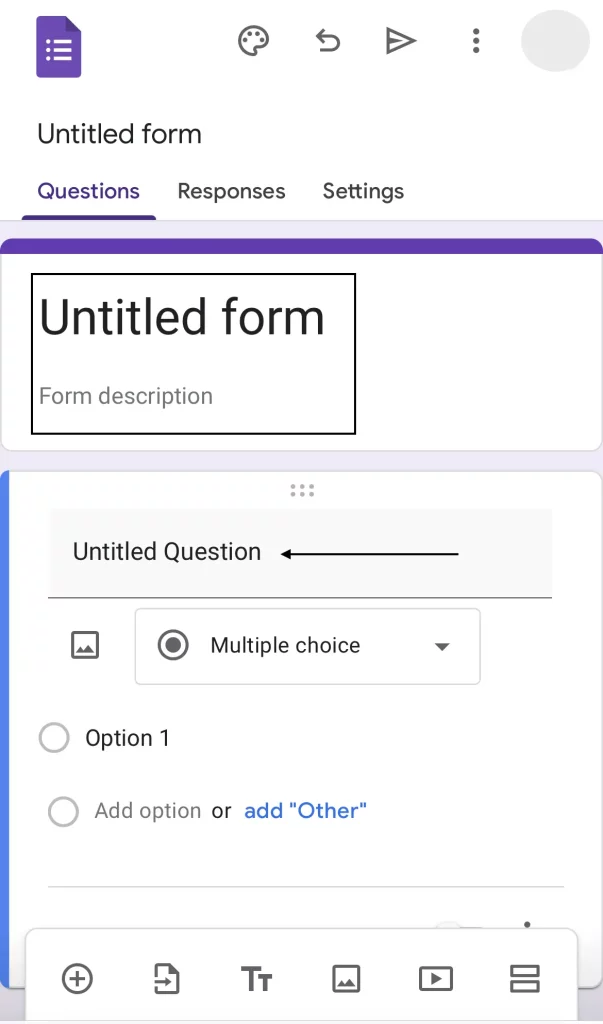
Task: Click the Add question plus icon
Action: 77,978
